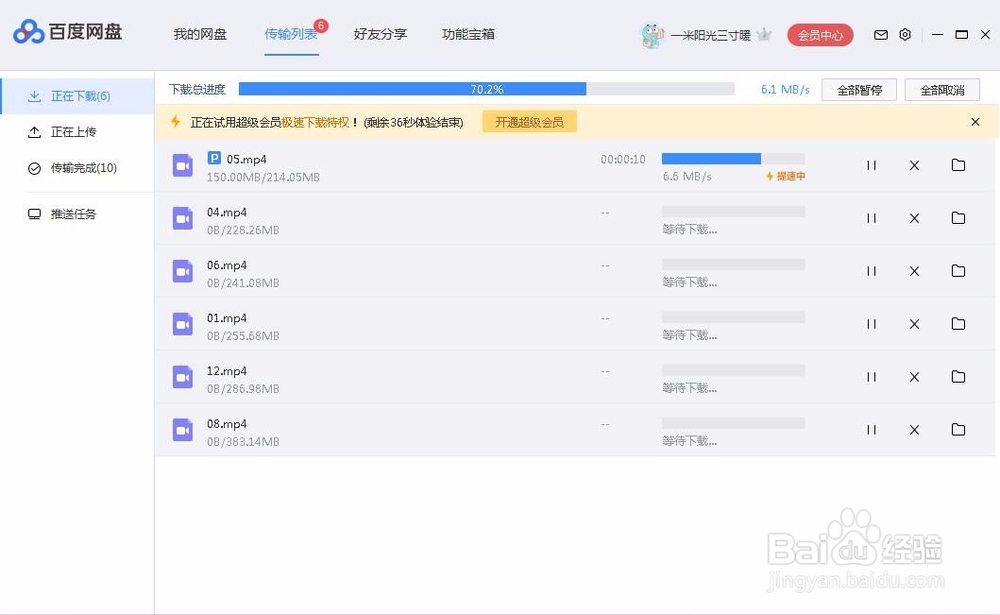This screenshot has height=615, width=1000.
Task: Open settings gear icon
Action: click(x=905, y=34)
